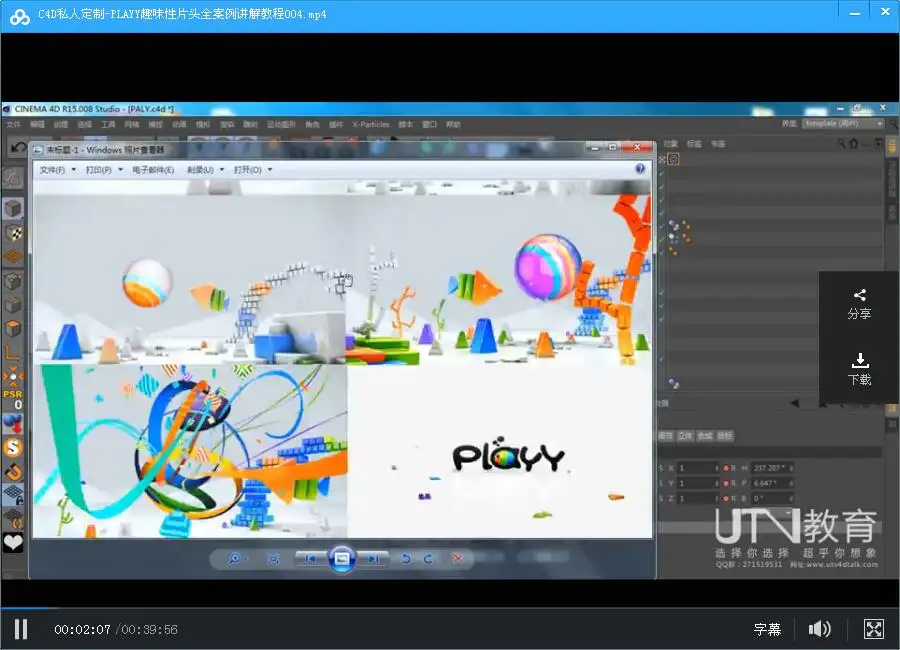Click the Undo arrow in Cinema 4D toolbar

click(x=18, y=148)
